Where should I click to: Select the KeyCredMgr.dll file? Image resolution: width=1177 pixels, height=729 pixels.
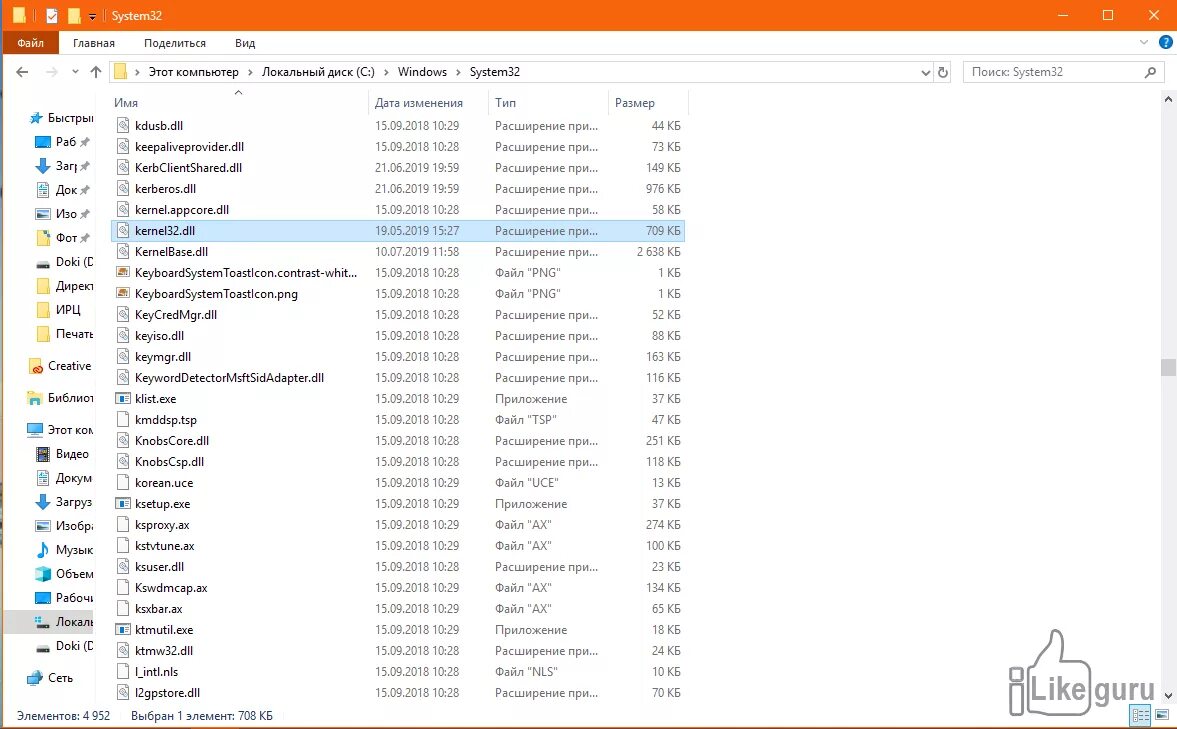click(x=398, y=315)
